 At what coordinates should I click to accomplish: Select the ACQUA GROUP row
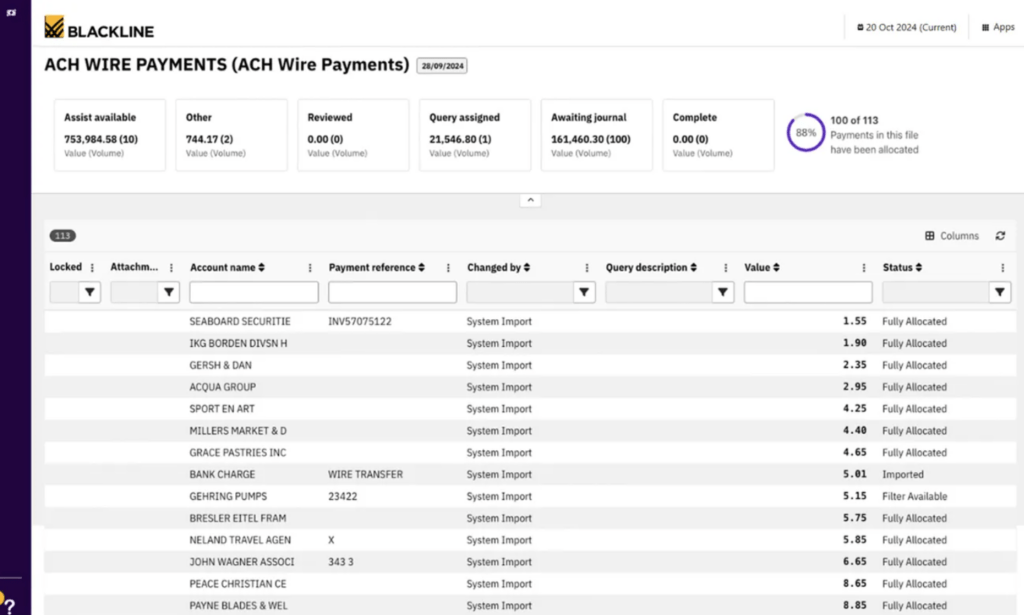(x=530, y=387)
